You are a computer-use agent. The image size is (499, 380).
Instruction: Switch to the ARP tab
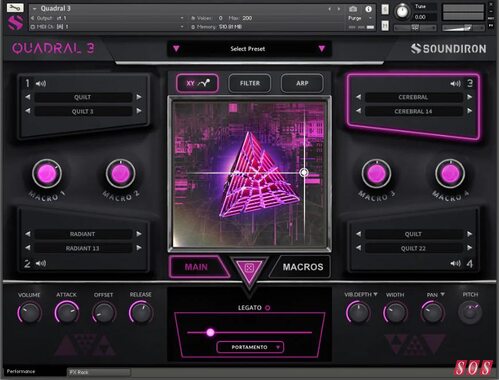pyautogui.click(x=302, y=83)
